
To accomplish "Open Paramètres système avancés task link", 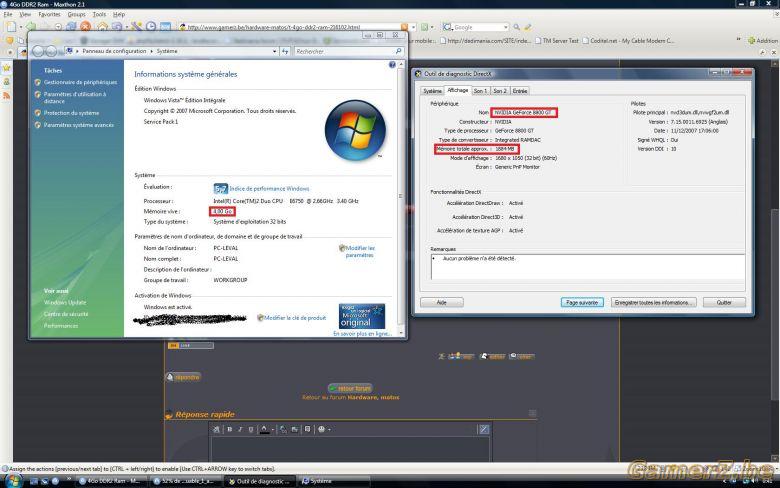I will click(79, 125).
